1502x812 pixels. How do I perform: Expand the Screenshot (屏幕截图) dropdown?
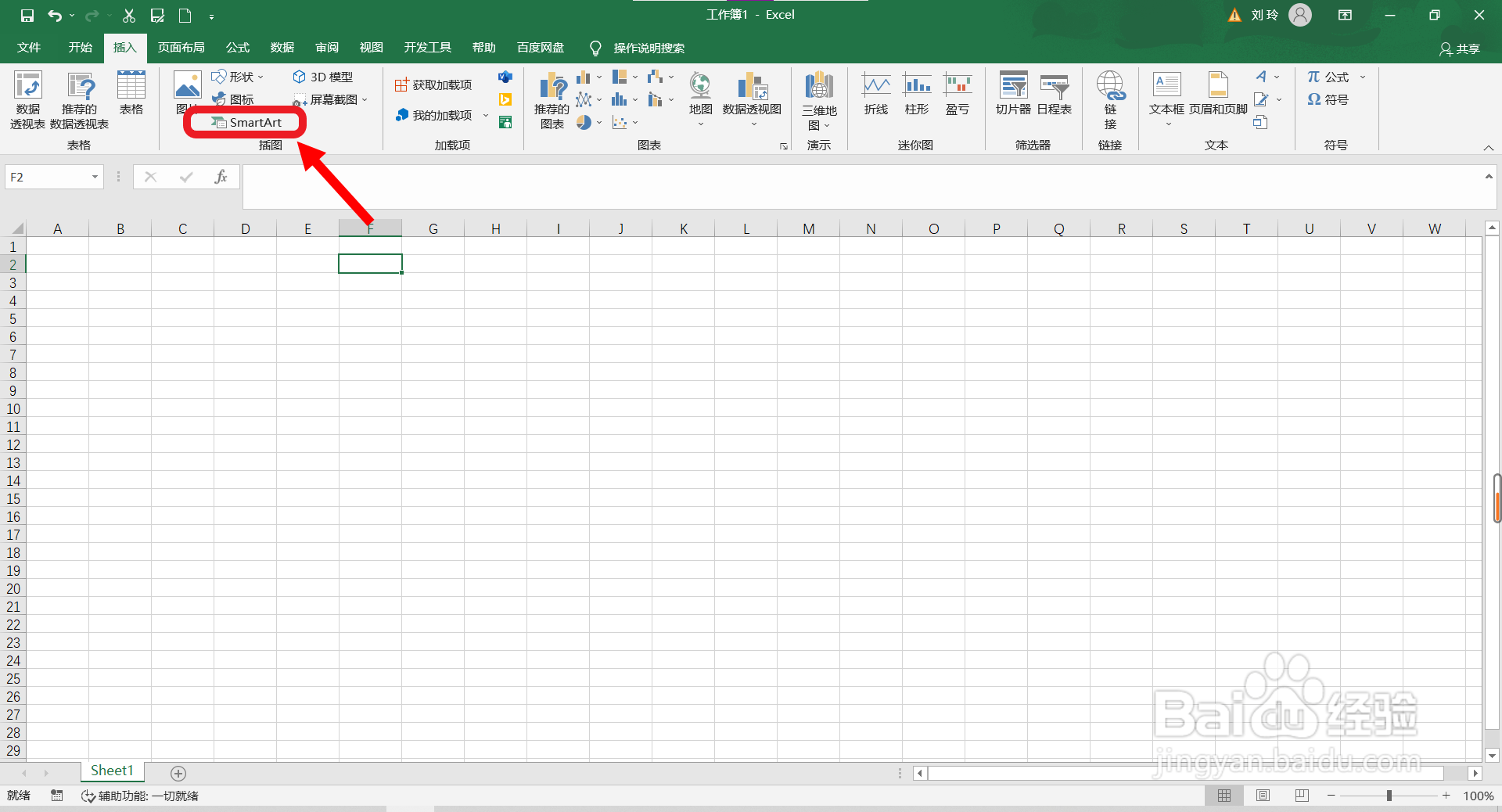pyautogui.click(x=365, y=99)
